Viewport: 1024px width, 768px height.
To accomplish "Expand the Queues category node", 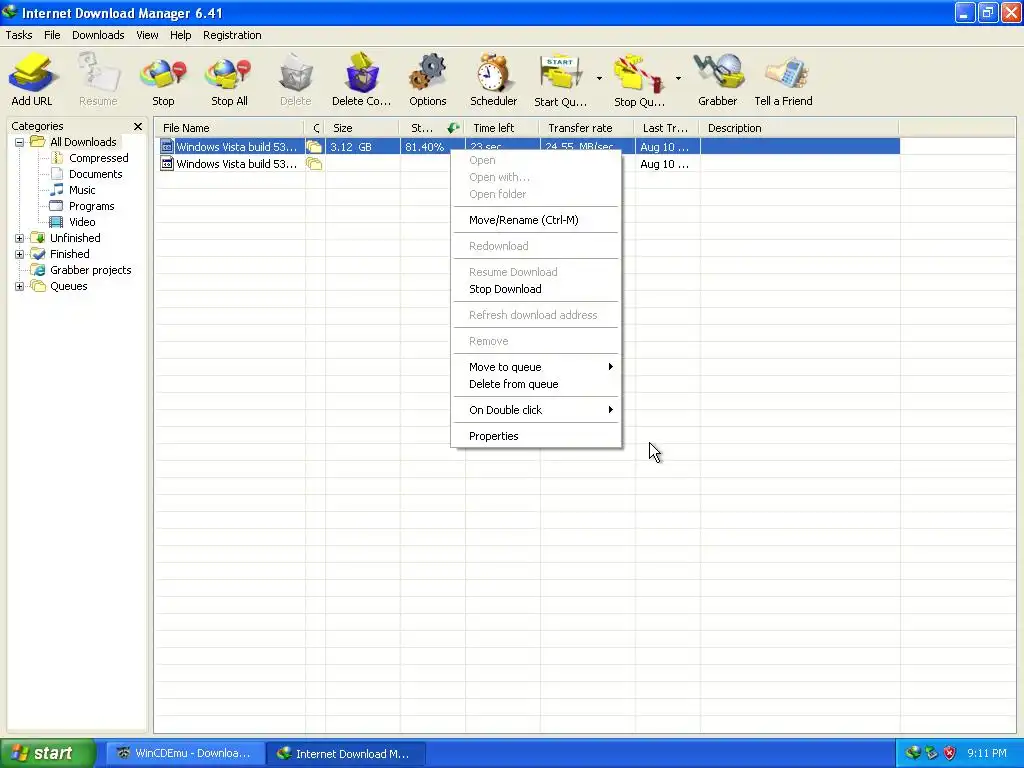I will (20, 286).
